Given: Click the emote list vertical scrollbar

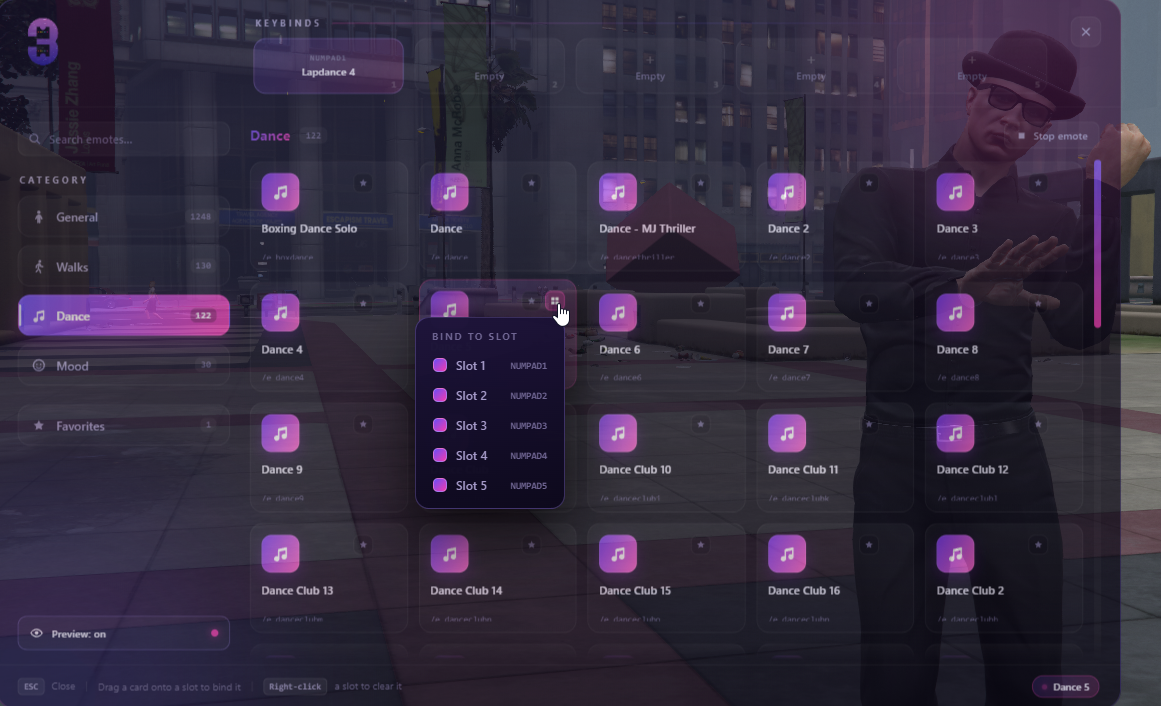Looking at the screenshot, I should click(x=1097, y=244).
